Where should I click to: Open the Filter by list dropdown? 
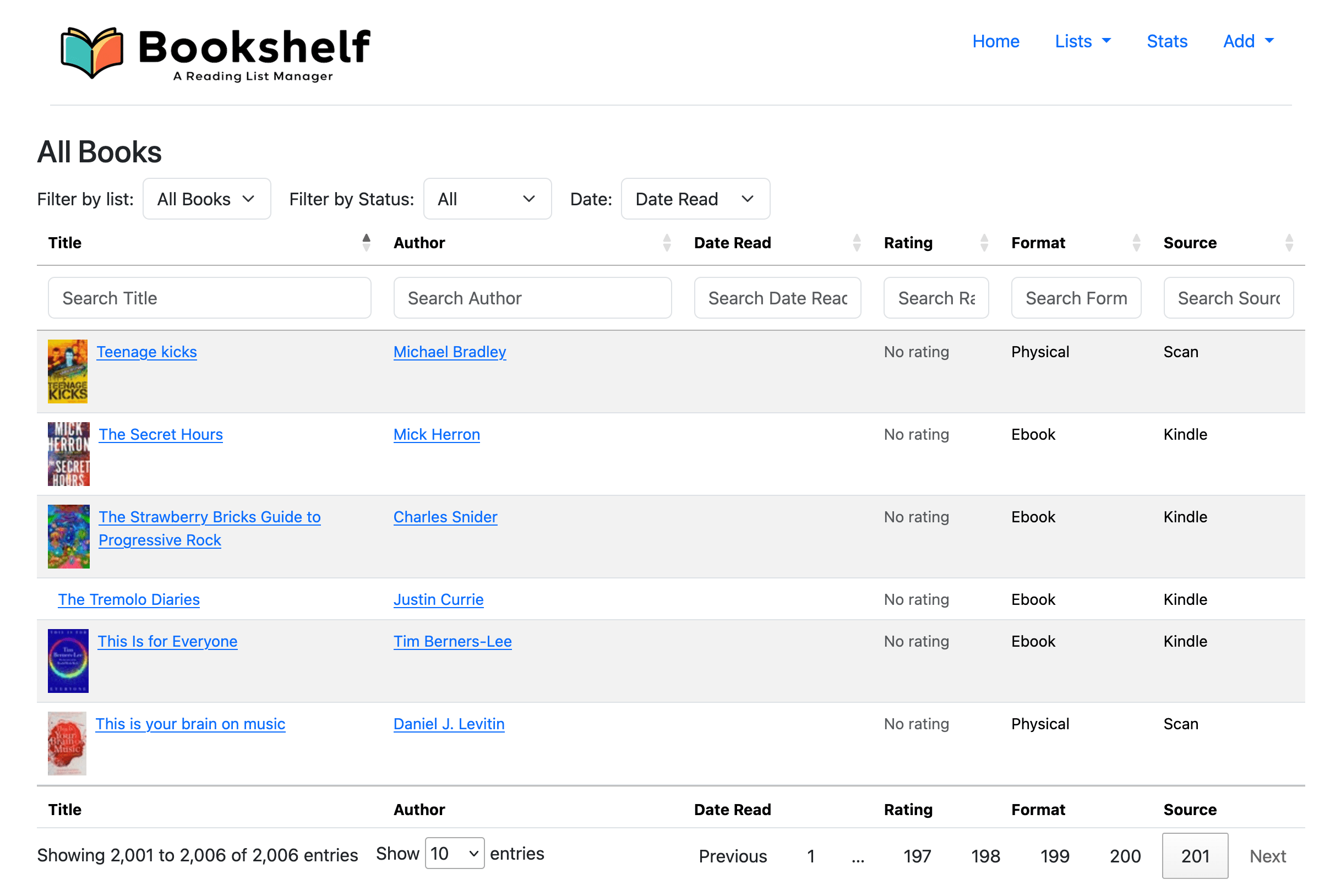206,199
